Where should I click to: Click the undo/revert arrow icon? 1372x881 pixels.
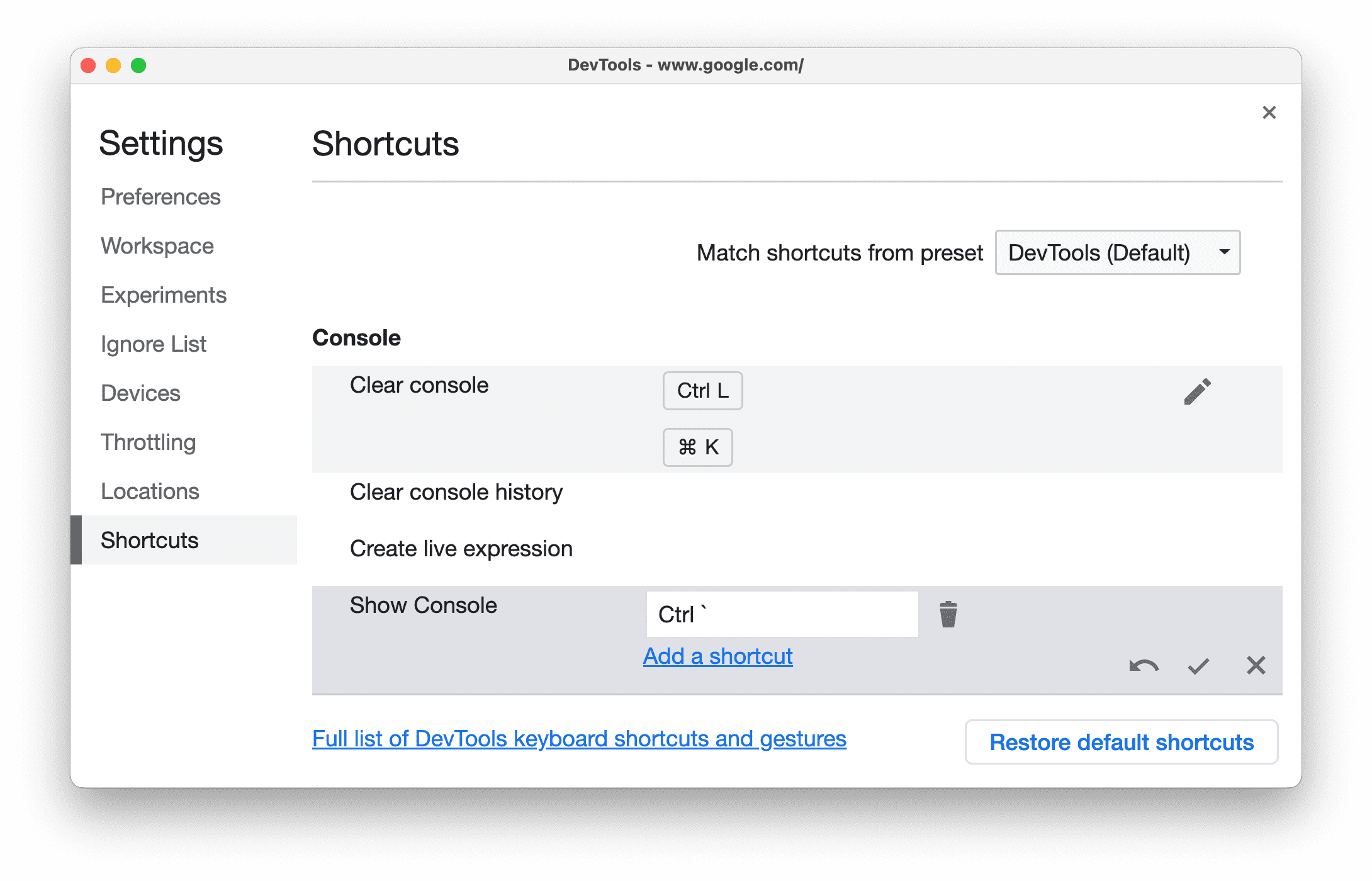coord(1143,666)
